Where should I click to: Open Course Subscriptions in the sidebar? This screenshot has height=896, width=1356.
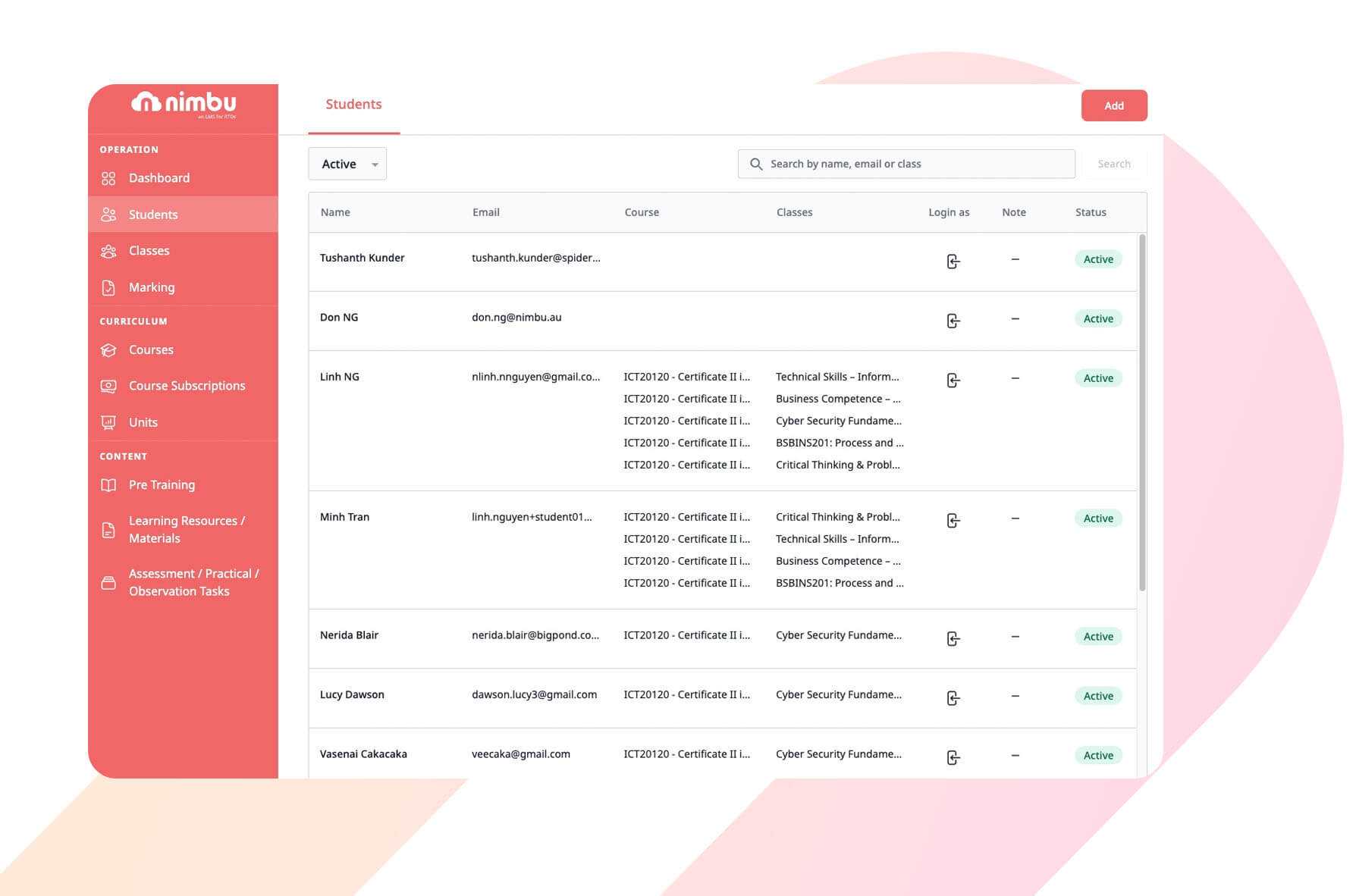[x=187, y=386]
